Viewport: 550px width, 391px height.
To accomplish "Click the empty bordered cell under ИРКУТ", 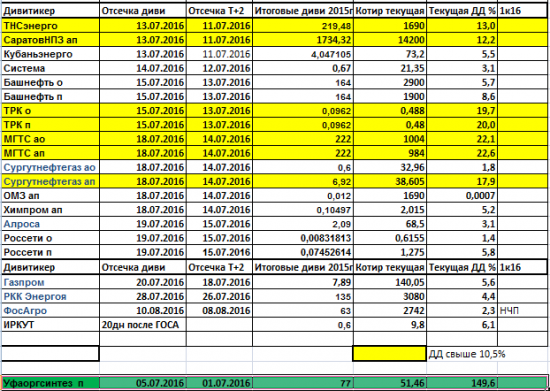I will coord(51,354).
